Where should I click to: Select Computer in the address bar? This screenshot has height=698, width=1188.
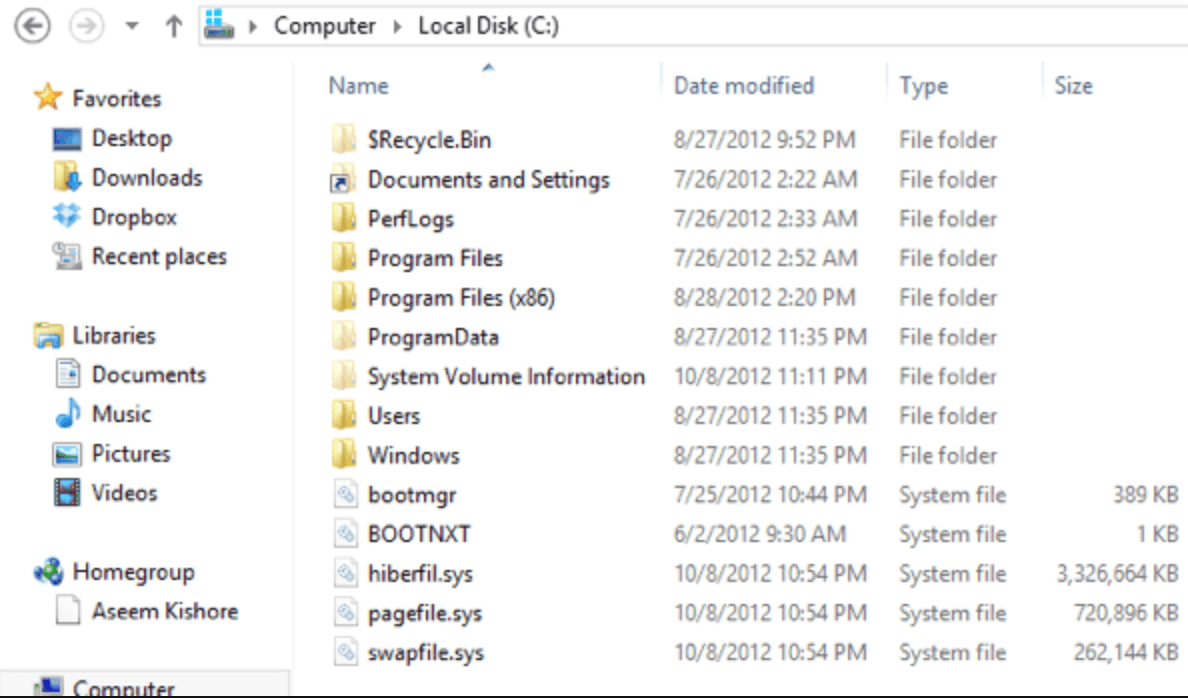click(324, 26)
